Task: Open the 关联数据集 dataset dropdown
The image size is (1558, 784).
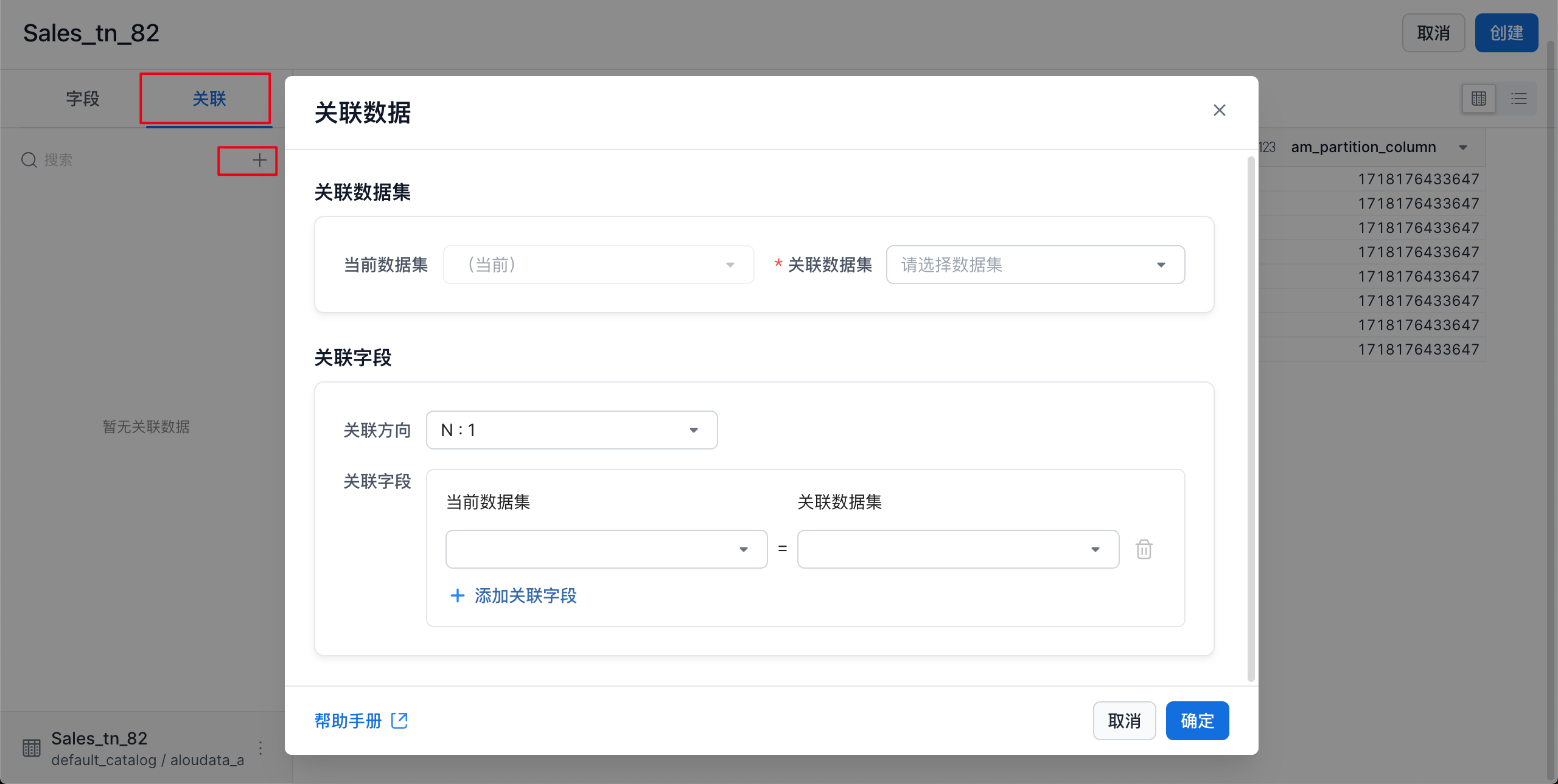Action: [1035, 265]
